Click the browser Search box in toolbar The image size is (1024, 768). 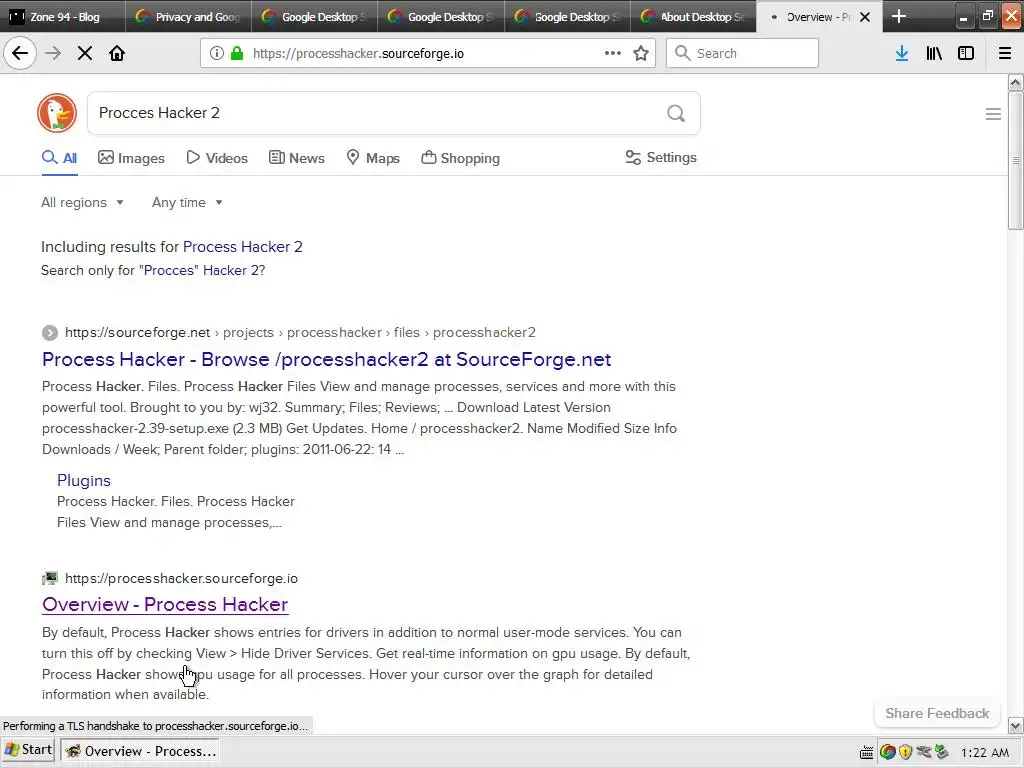[x=743, y=53]
